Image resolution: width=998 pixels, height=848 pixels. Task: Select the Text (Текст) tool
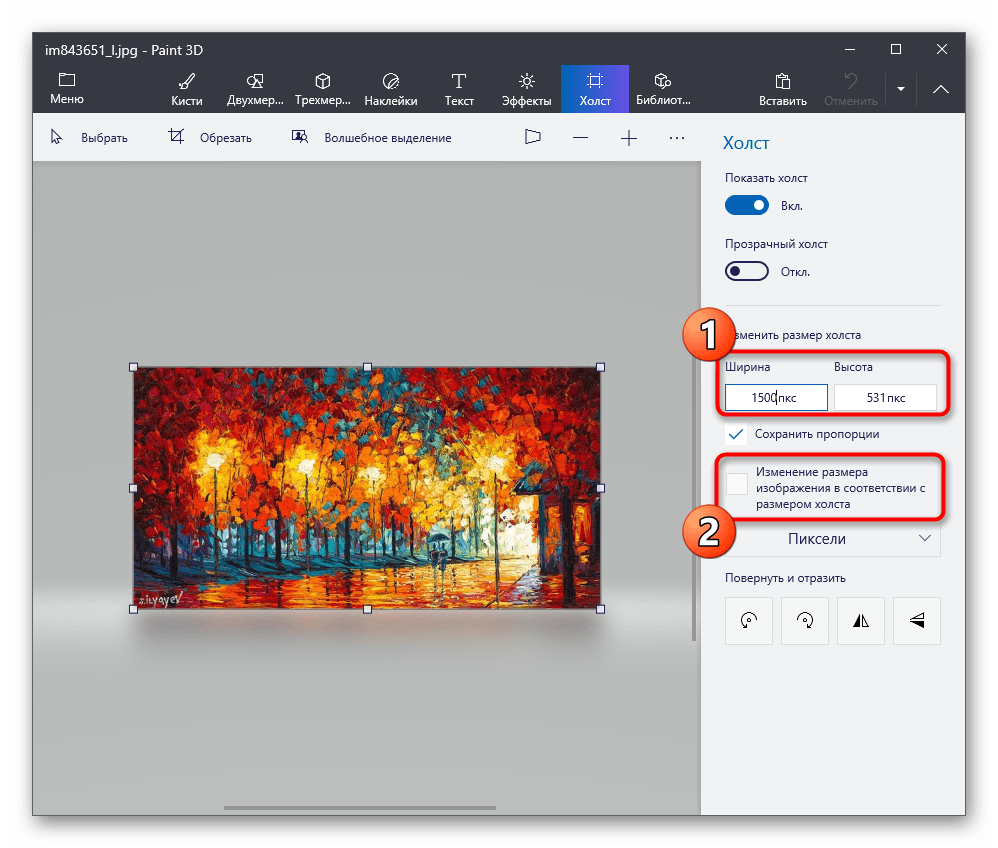(458, 88)
